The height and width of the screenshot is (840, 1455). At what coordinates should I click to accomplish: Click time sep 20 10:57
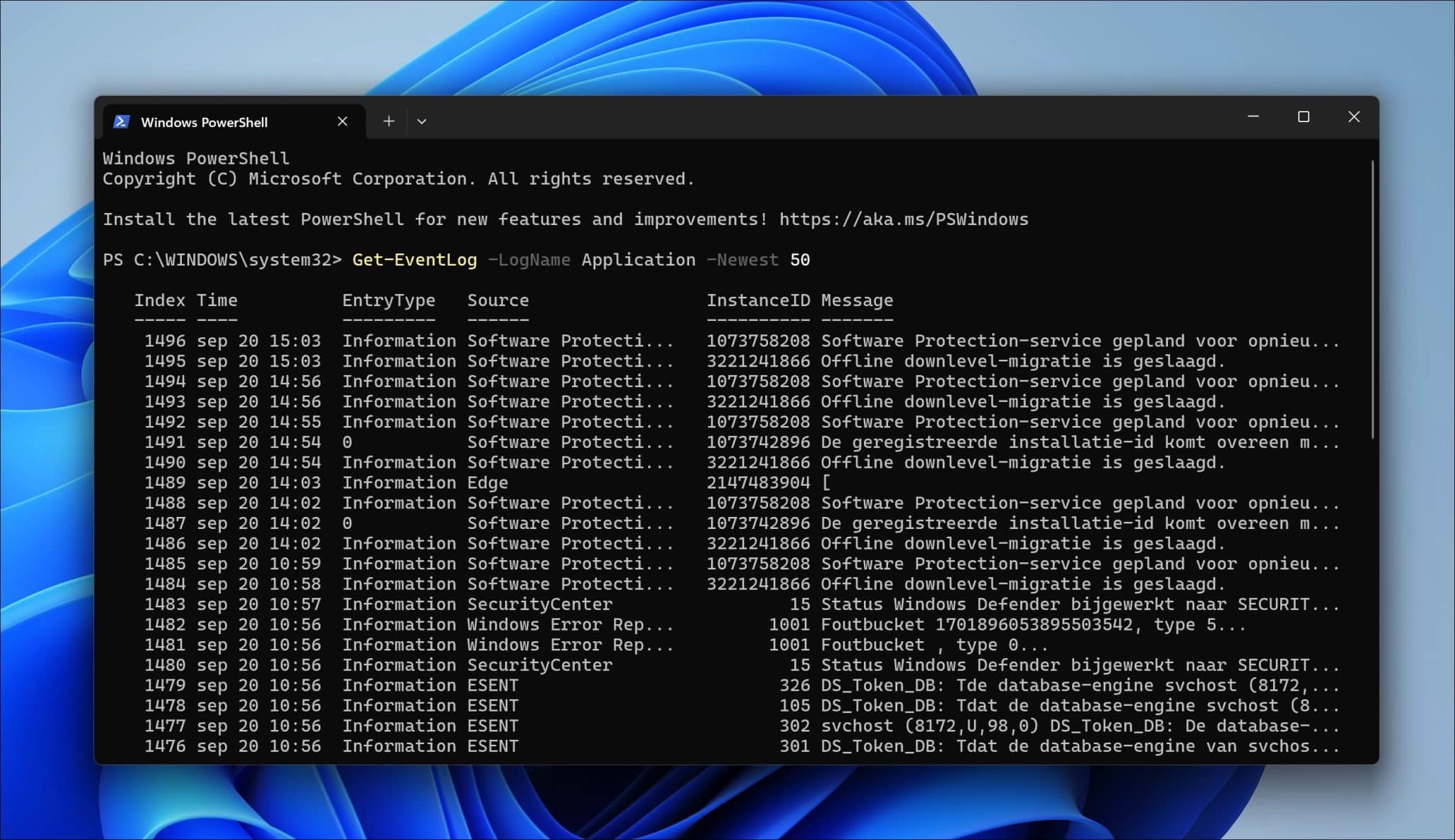pos(259,604)
